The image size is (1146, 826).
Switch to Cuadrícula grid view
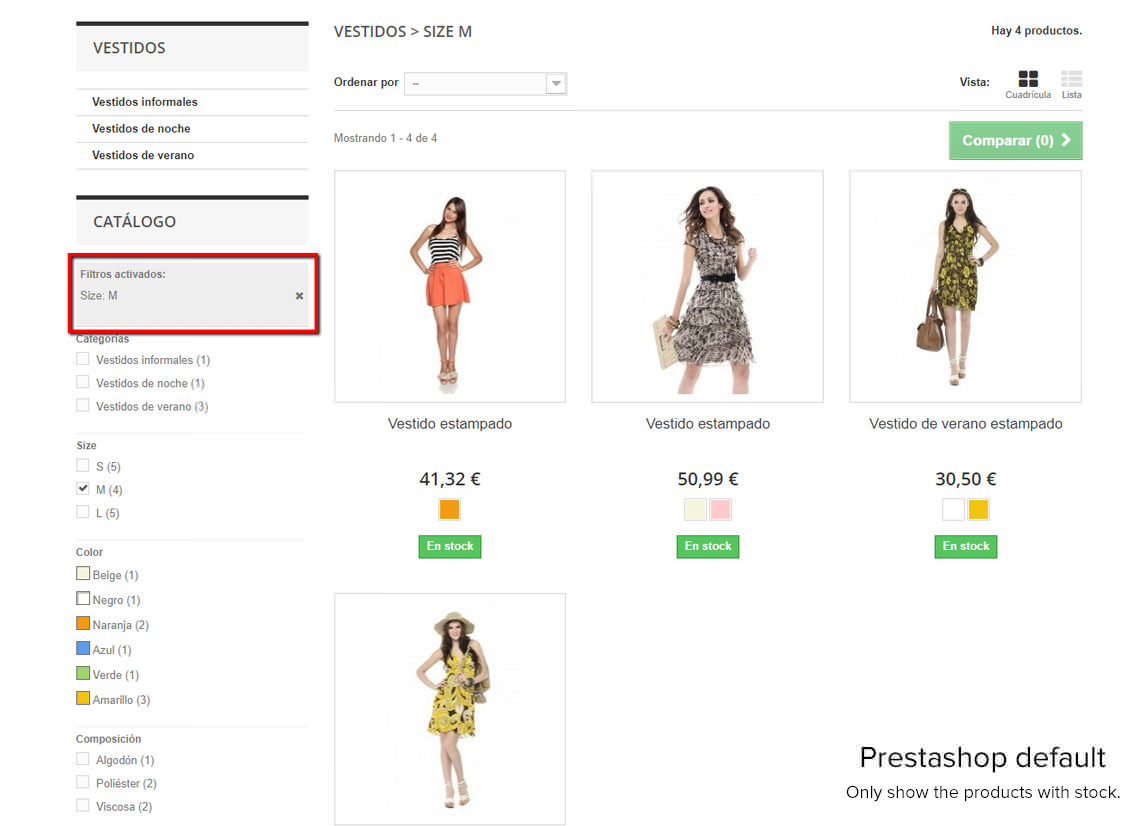pos(1027,80)
